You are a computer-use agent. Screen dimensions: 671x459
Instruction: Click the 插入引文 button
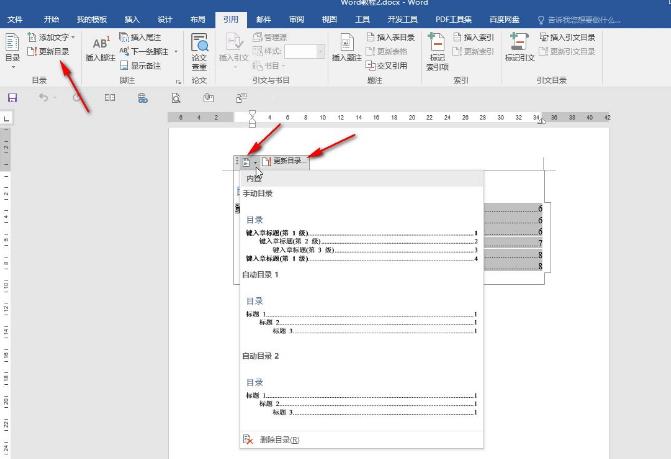click(234, 50)
